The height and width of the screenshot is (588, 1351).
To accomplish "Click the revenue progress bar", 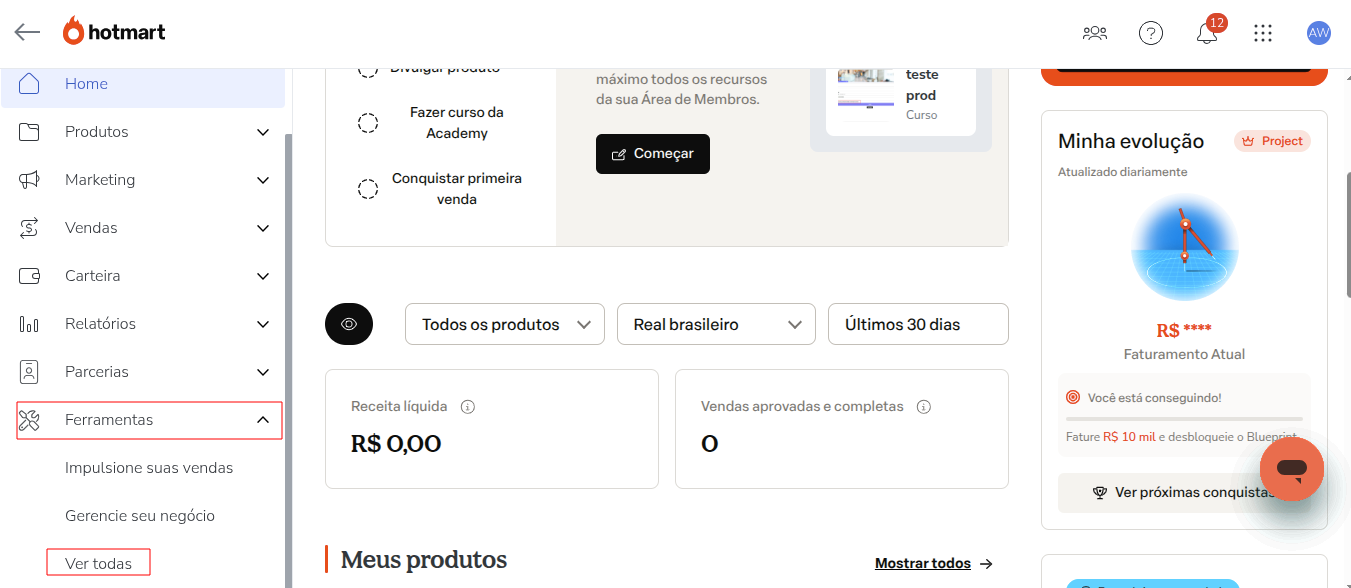I will [1184, 418].
